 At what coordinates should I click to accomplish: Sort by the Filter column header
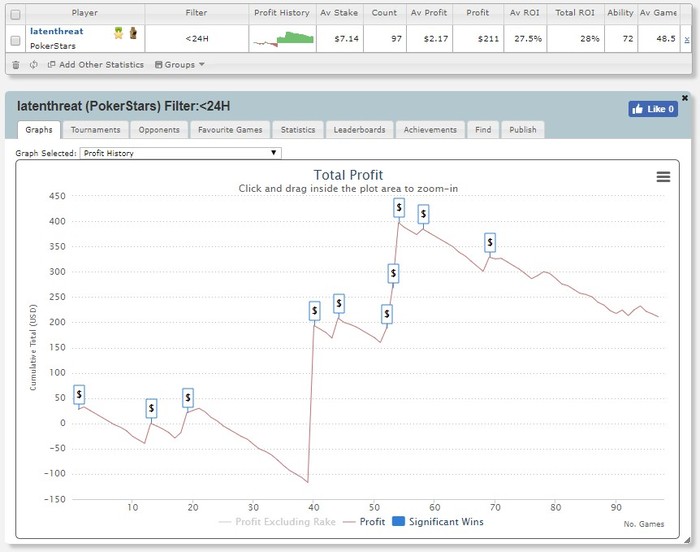click(196, 13)
